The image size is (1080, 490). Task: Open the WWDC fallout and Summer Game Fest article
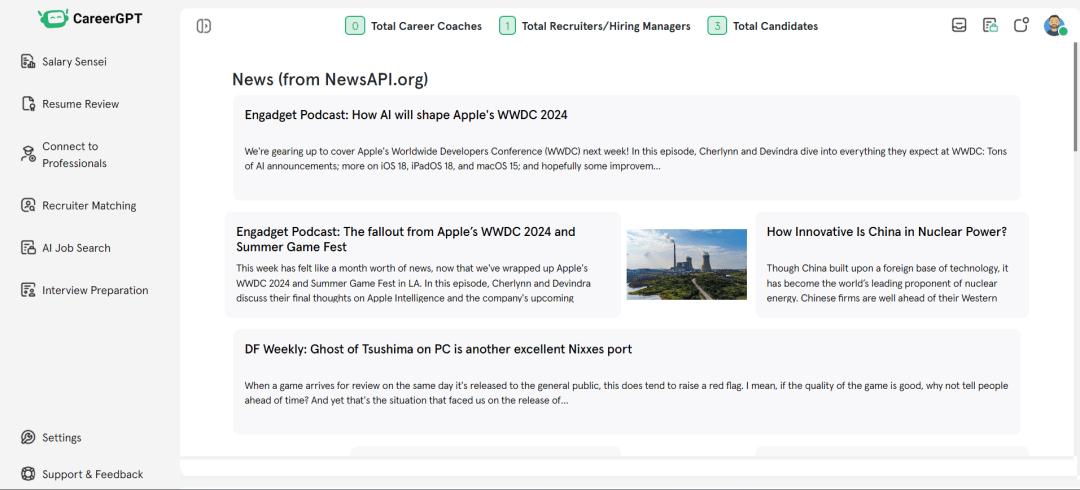(x=406, y=239)
